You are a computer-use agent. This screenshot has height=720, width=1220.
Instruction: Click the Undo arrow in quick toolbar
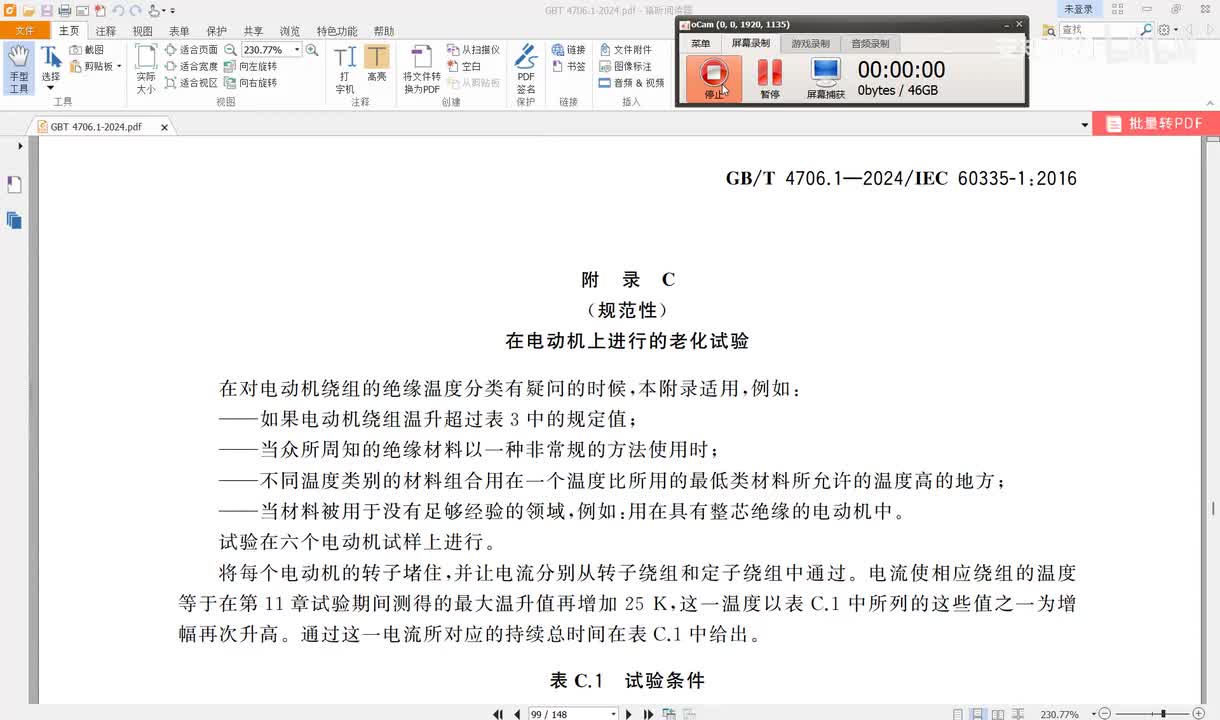[117, 10]
